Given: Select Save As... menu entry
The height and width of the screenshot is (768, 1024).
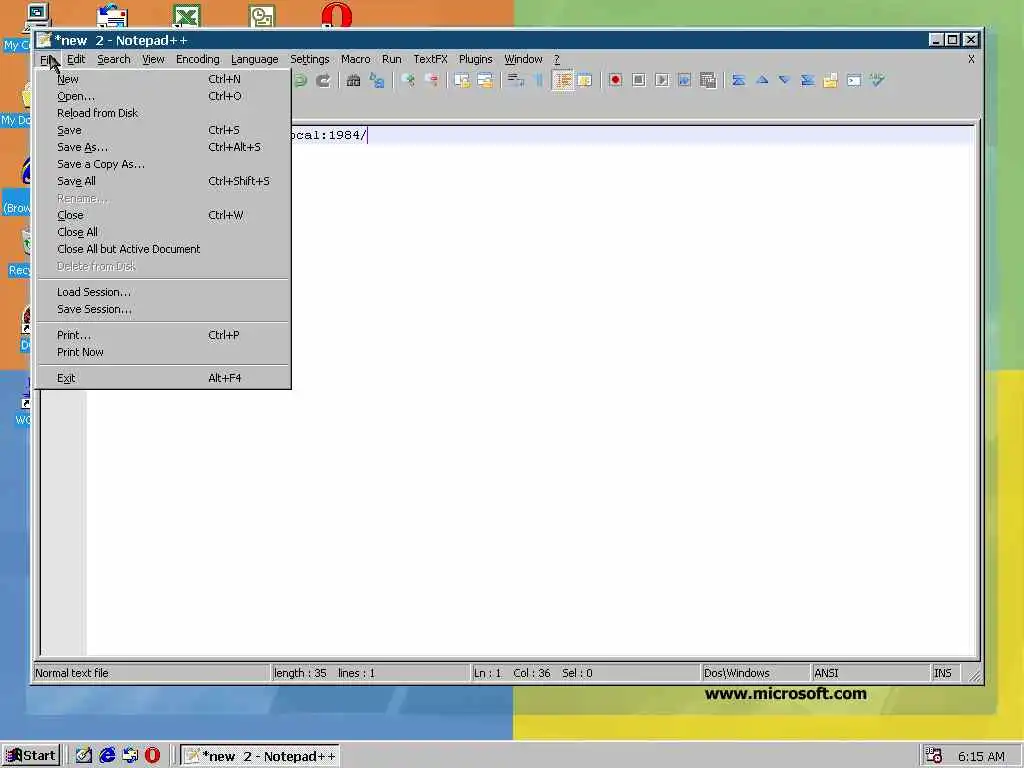Looking at the screenshot, I should tap(163, 147).
